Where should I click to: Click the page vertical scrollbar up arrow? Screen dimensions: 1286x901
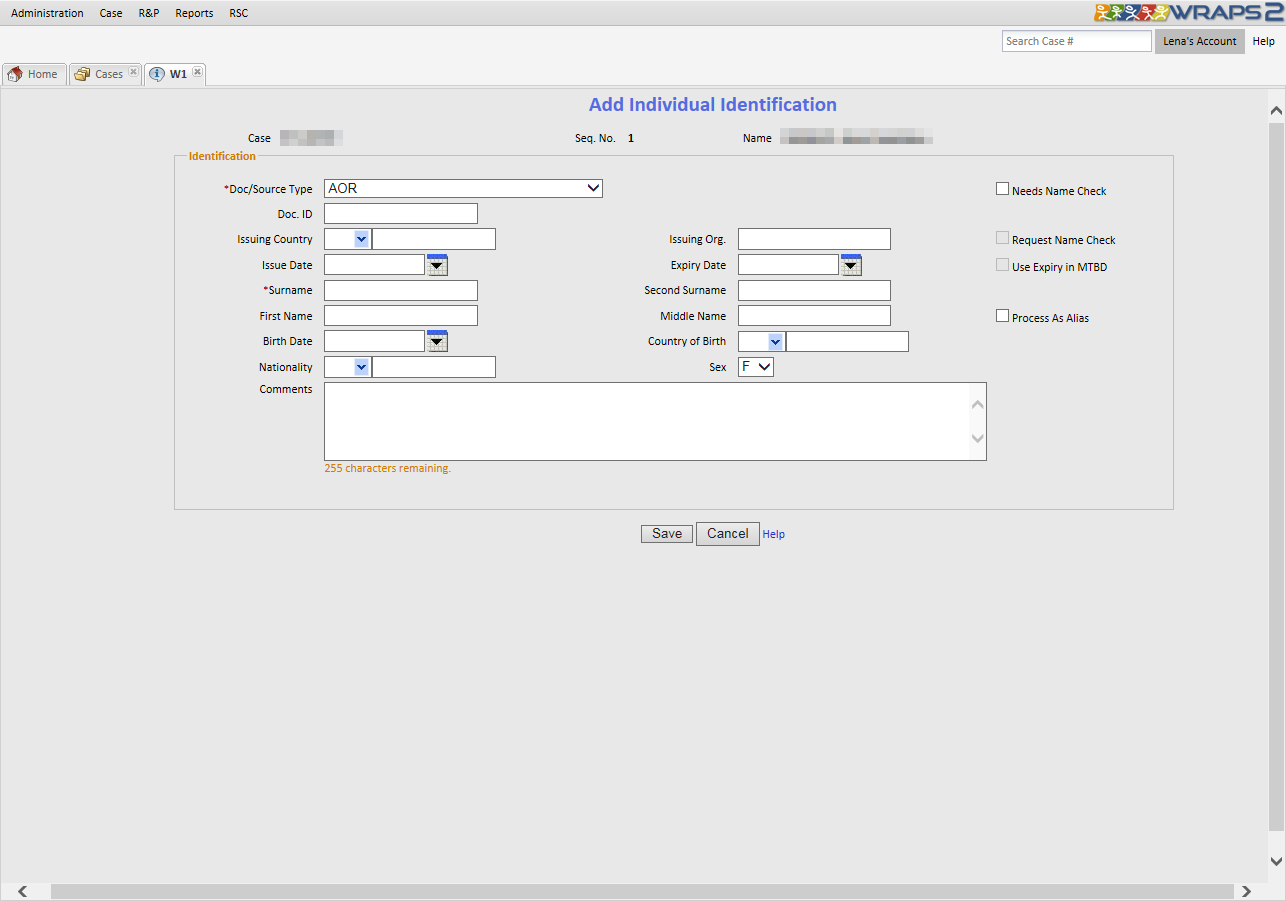(1276, 110)
